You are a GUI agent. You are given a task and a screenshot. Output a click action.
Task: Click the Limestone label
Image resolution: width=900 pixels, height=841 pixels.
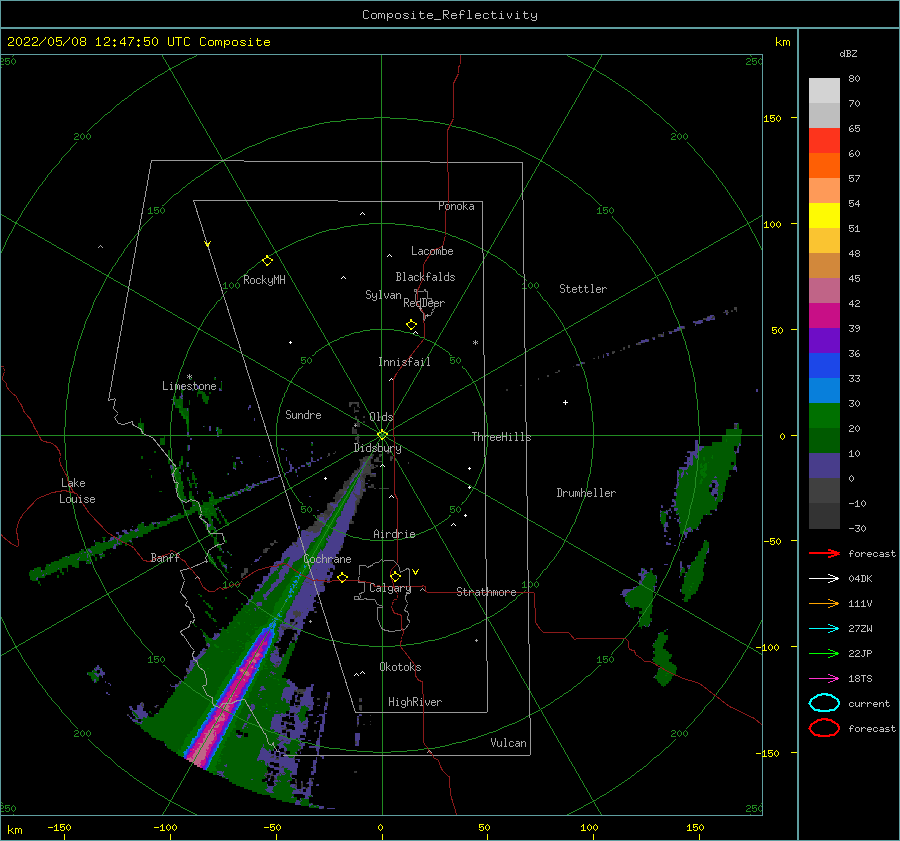189,386
